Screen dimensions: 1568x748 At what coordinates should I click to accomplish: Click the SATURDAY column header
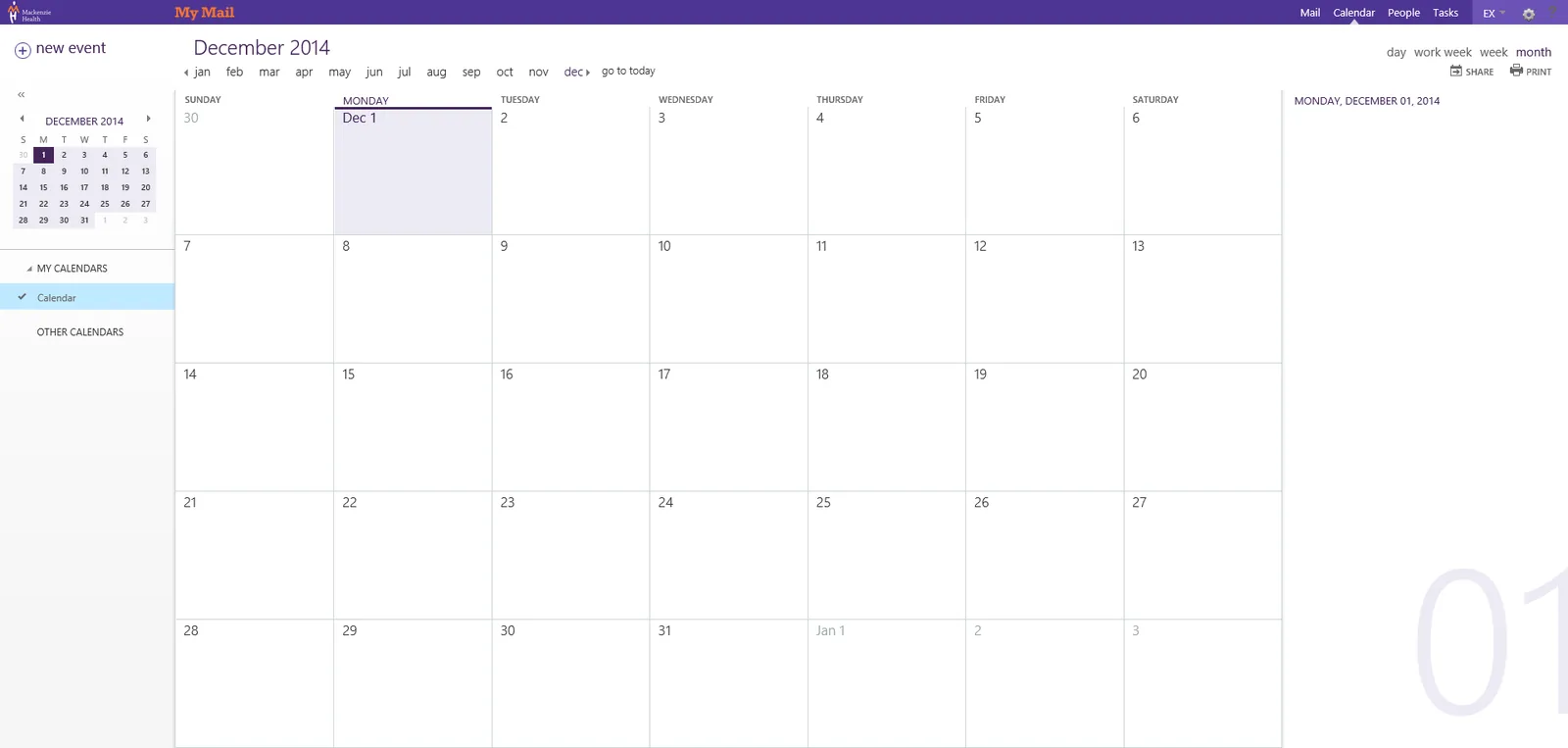click(1155, 100)
